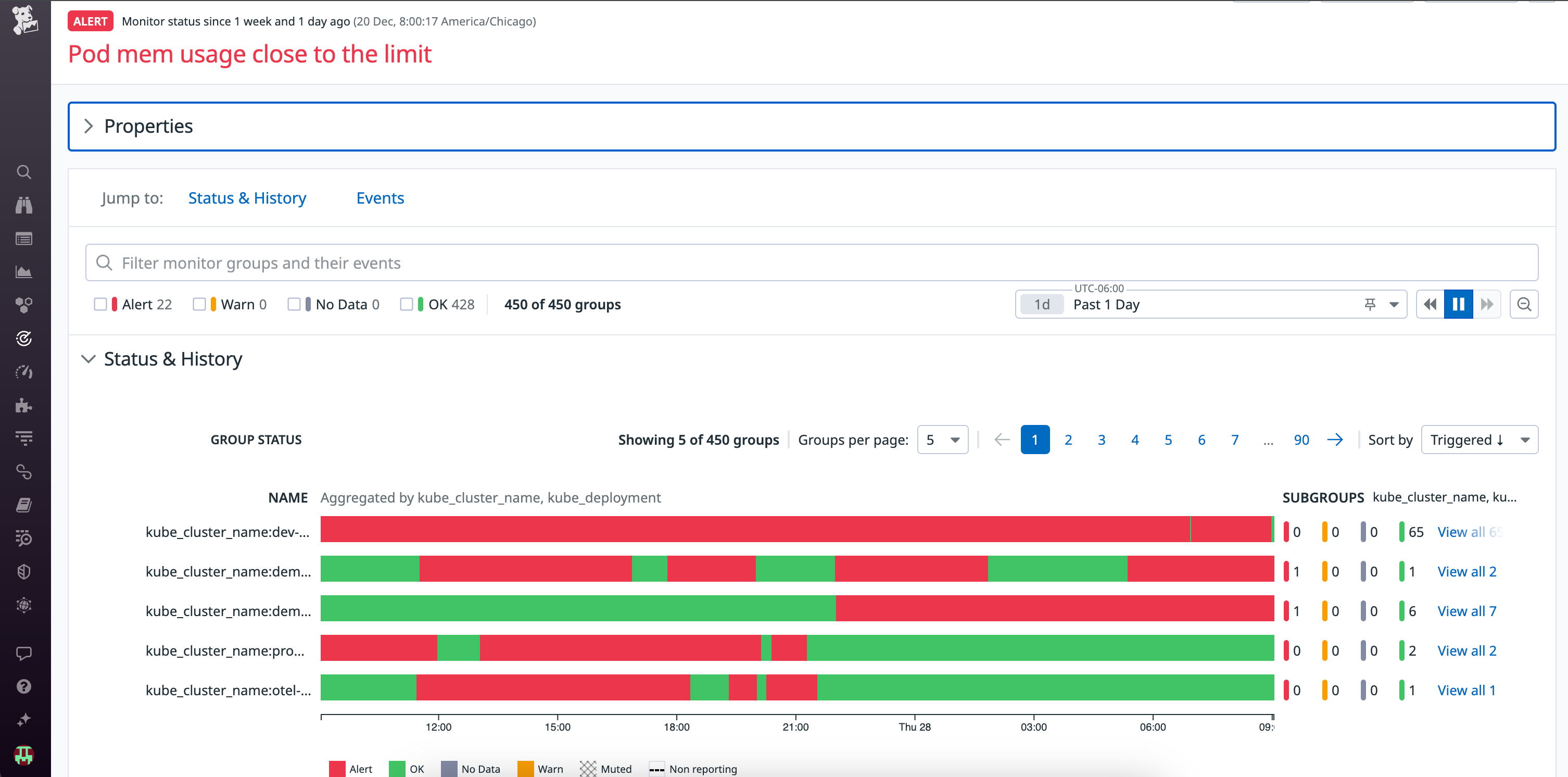The image size is (1568, 777).
Task: Expand the Properties section
Action: point(89,126)
